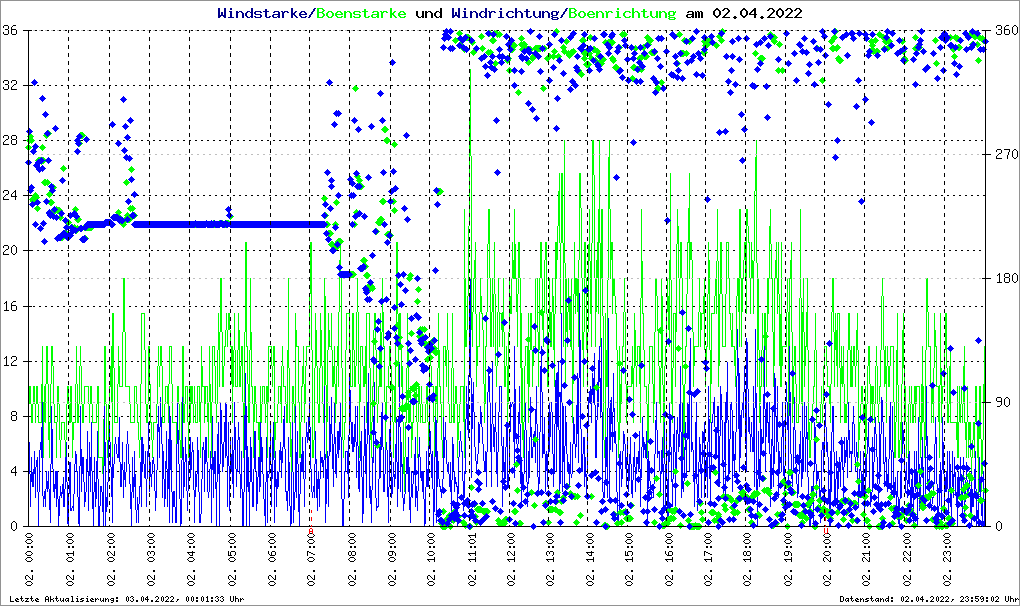Click the '270' right y-axis label

(x=1003, y=154)
